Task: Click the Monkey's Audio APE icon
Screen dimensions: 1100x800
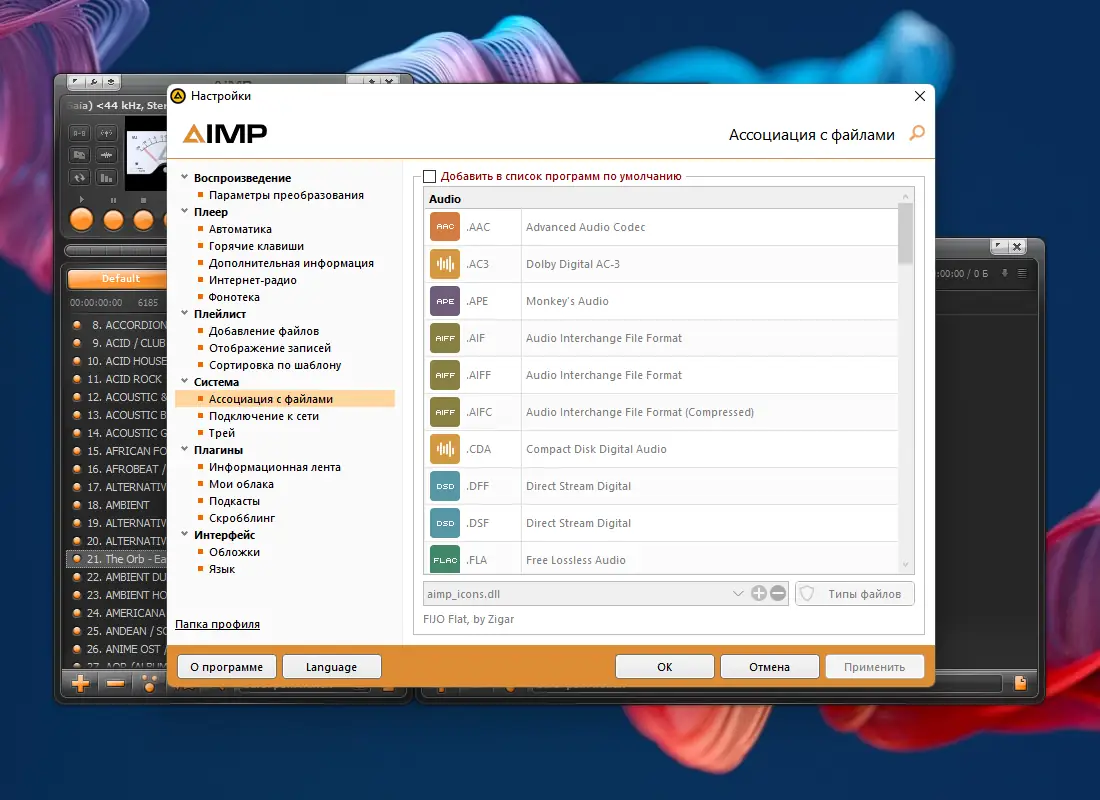Action: 444,301
